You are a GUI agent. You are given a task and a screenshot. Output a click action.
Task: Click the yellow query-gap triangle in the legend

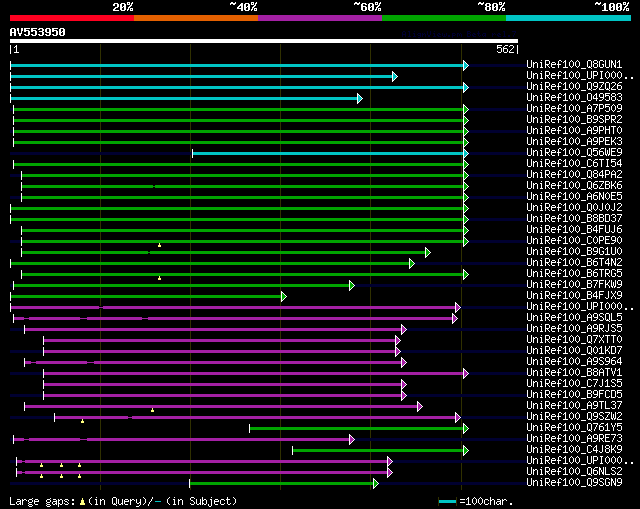point(82,502)
